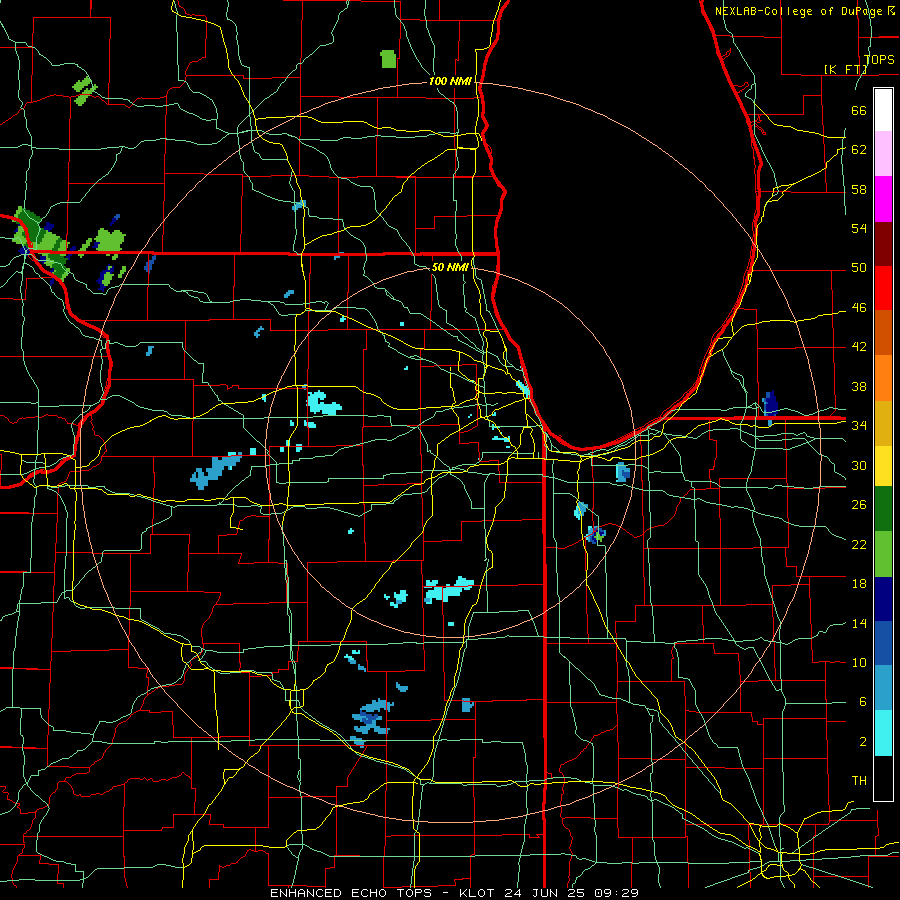Click the "26" value on the scale
The image size is (900, 900).
pos(859,505)
